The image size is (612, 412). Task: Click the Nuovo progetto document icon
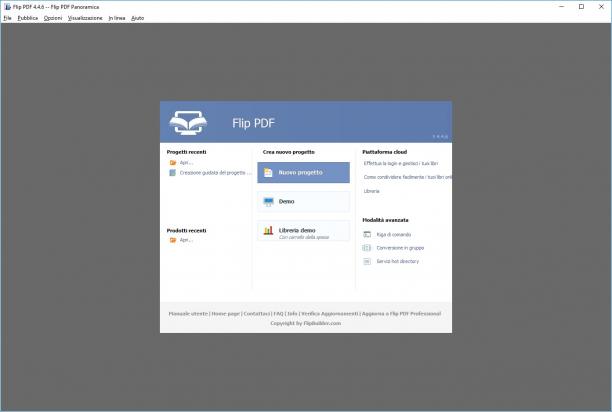(x=268, y=172)
